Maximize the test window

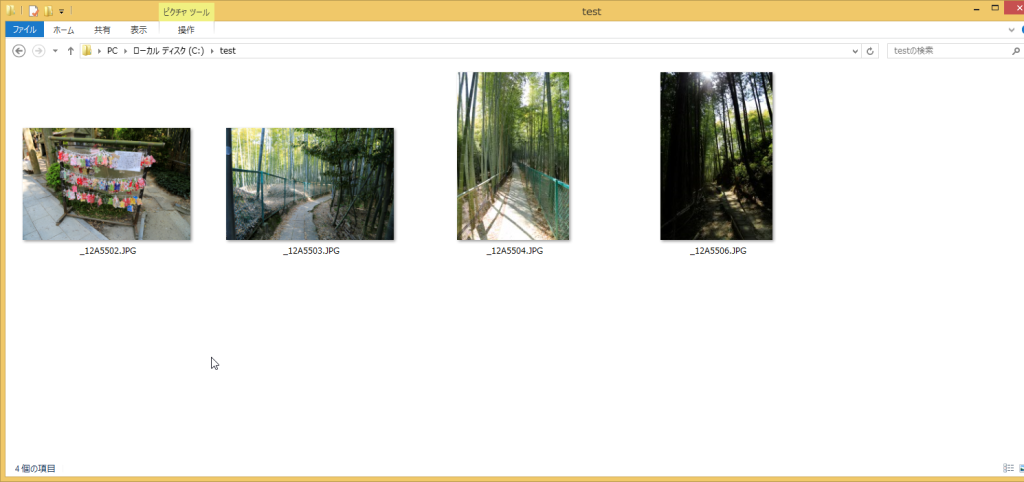click(995, 8)
